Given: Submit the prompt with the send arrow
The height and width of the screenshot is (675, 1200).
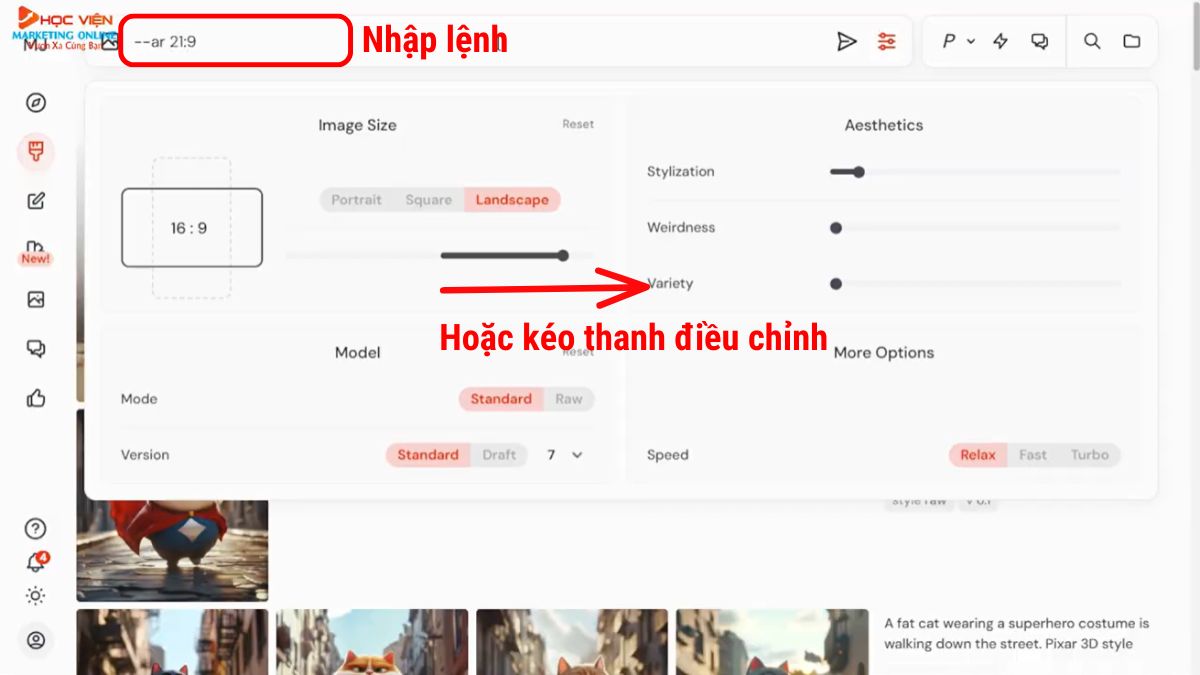Looking at the screenshot, I should (847, 41).
